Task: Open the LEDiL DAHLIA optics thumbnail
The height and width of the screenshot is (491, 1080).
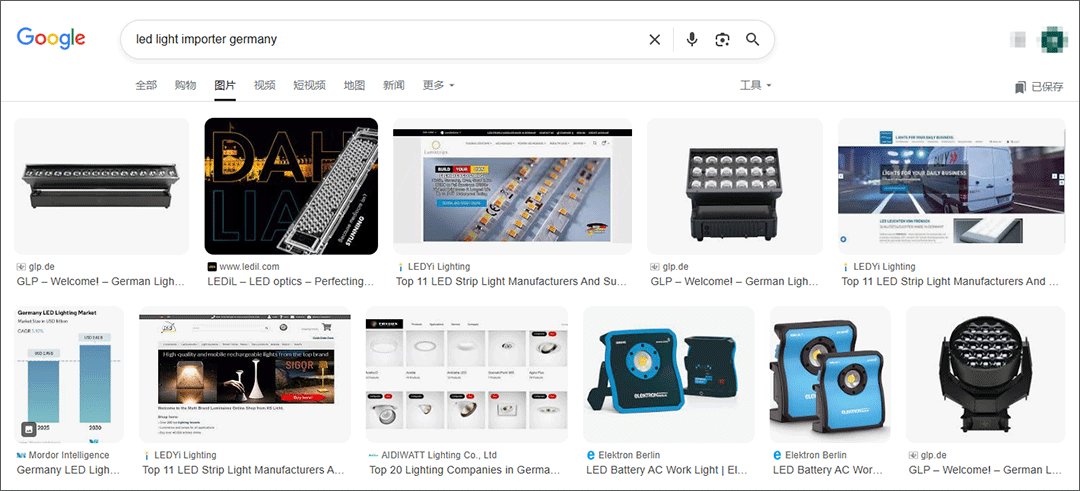Action: tap(291, 186)
